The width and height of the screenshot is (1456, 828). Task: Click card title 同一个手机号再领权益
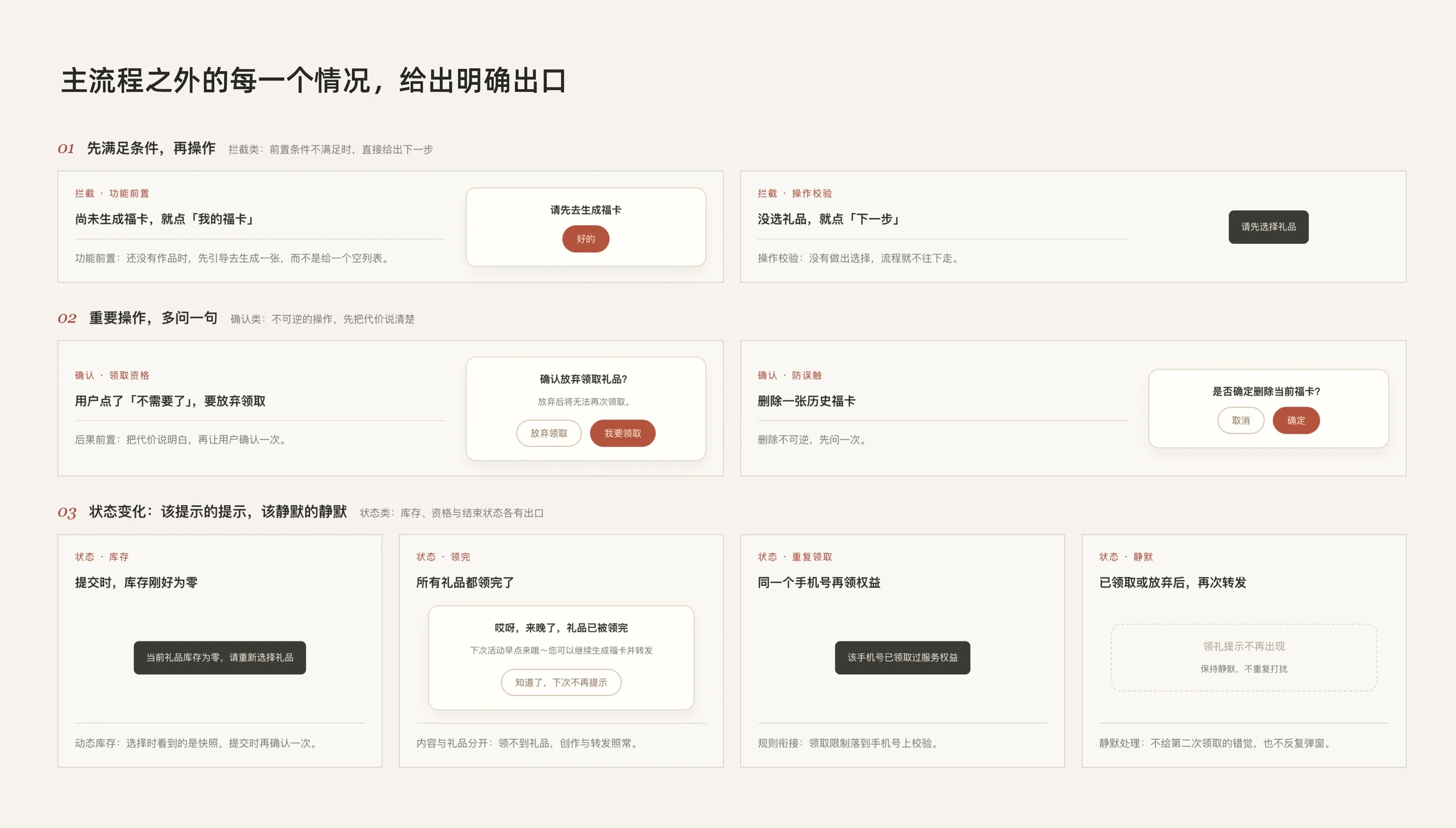point(819,582)
